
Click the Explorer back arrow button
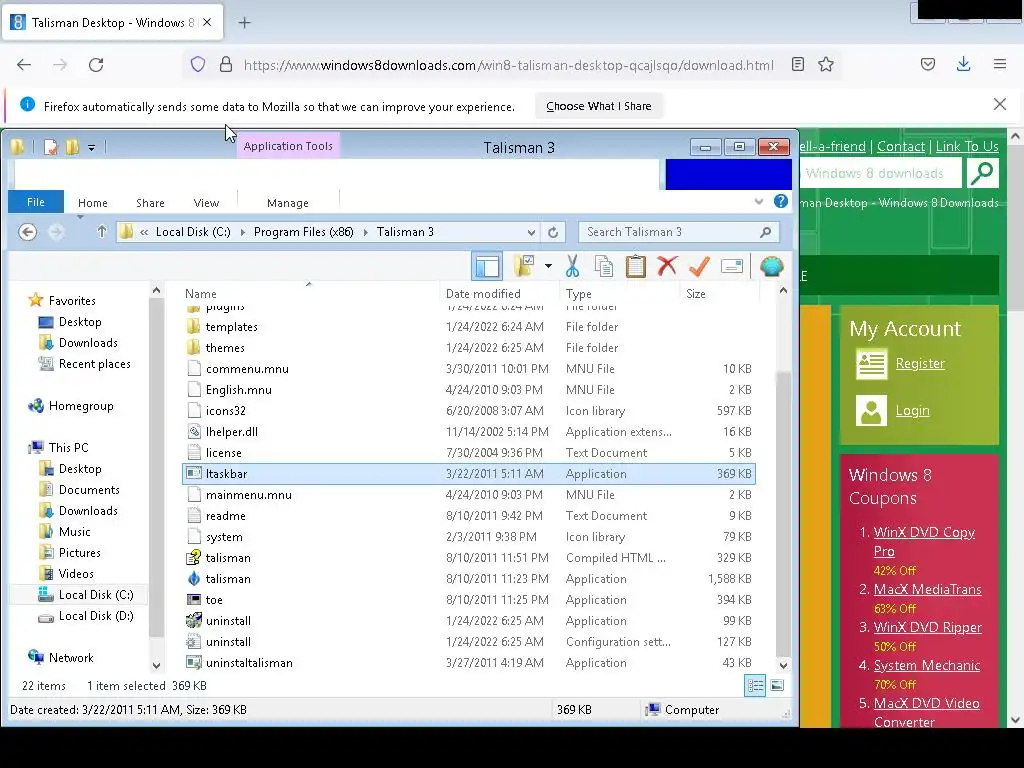pos(27,232)
